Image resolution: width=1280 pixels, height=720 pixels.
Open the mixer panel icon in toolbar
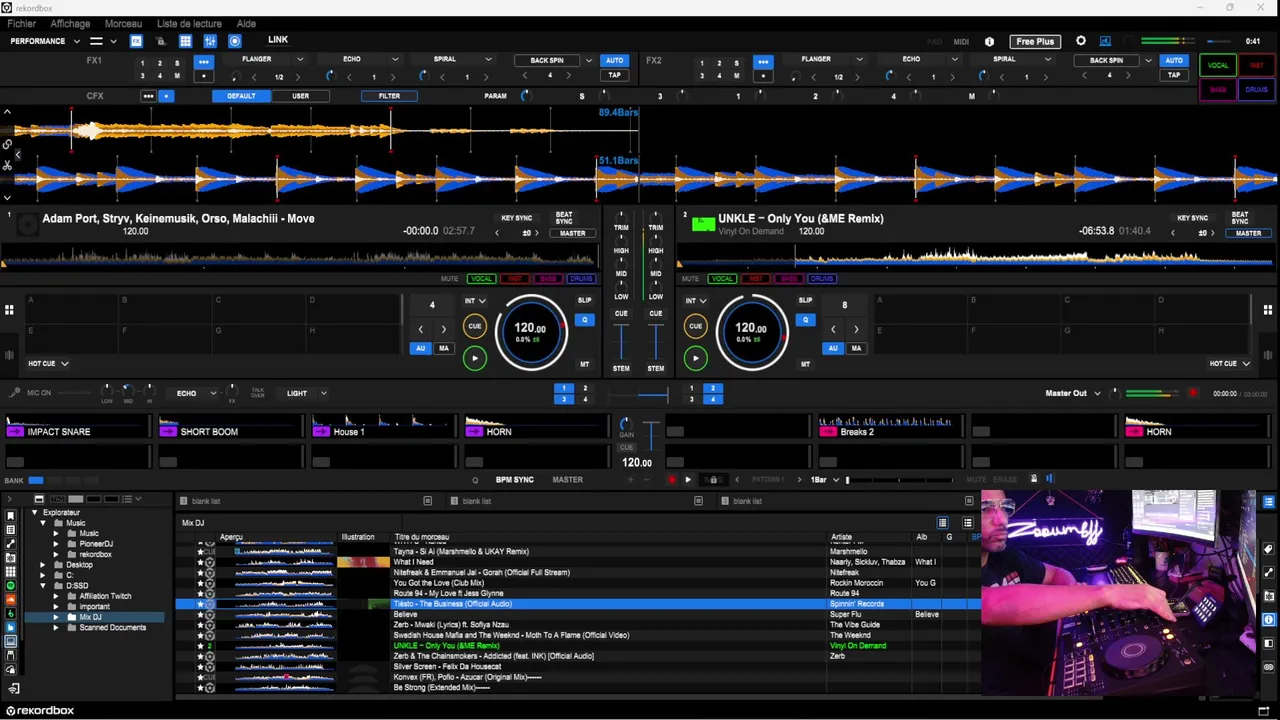[x=210, y=41]
